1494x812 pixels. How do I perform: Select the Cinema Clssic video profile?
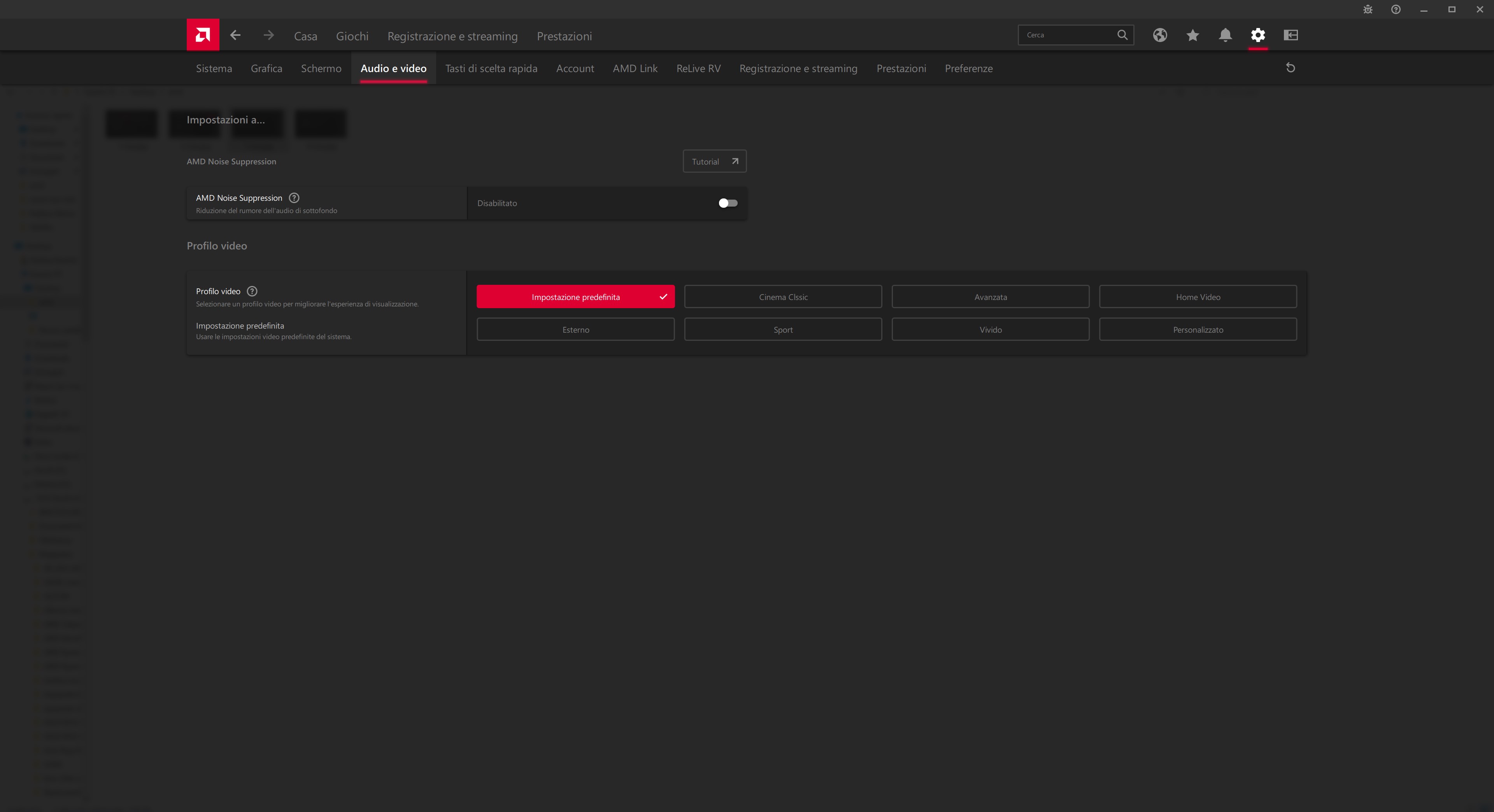coord(783,297)
